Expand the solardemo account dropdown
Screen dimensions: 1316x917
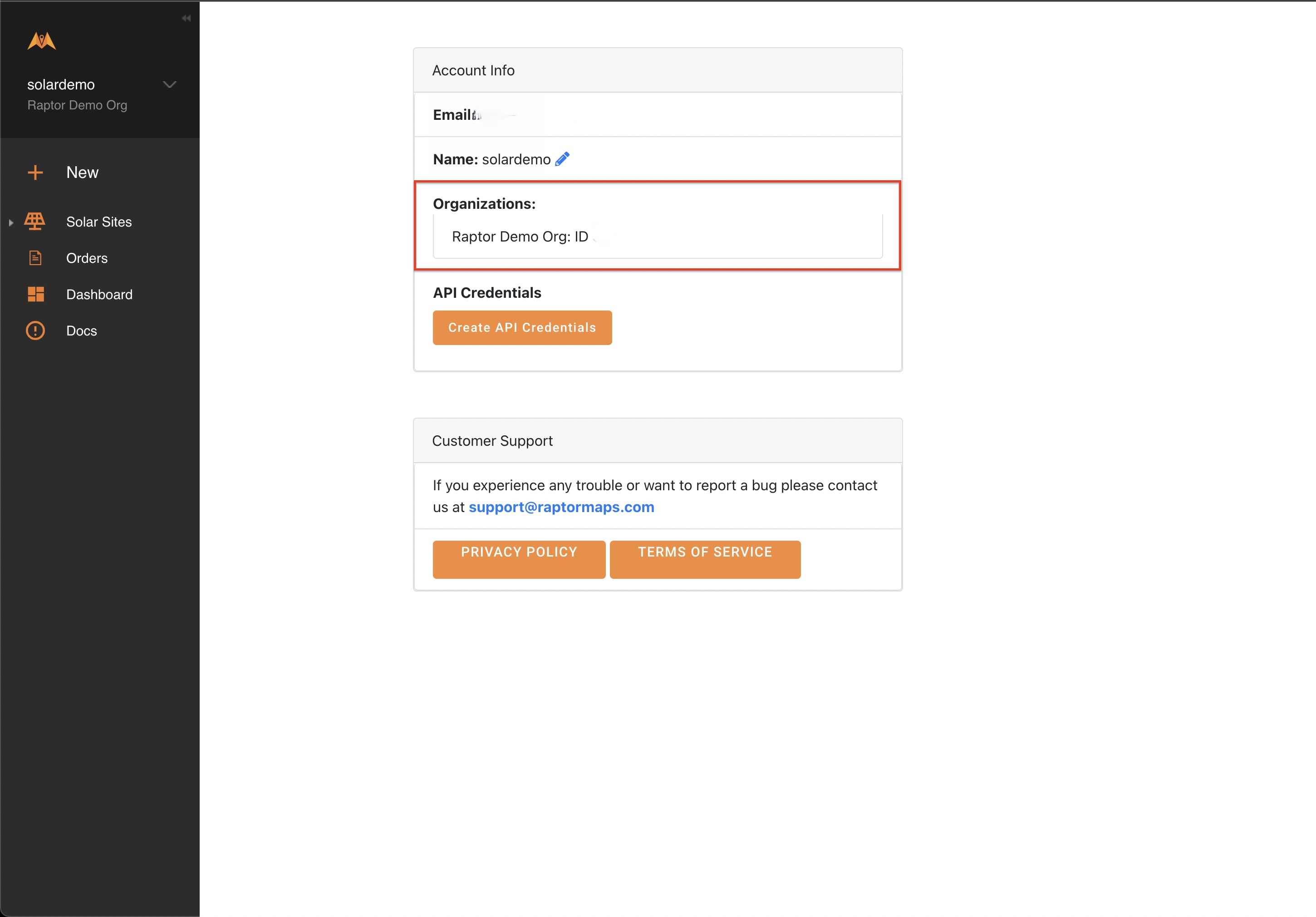point(170,85)
